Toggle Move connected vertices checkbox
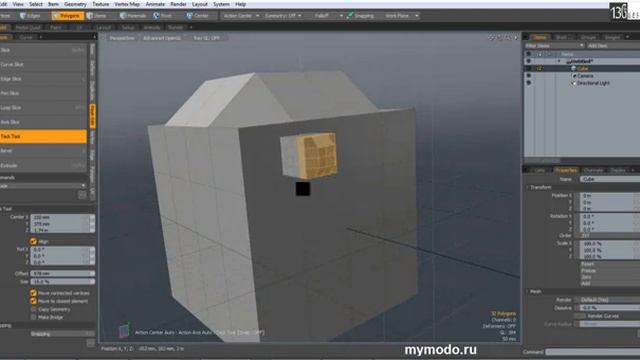The image size is (640, 360). point(33,293)
